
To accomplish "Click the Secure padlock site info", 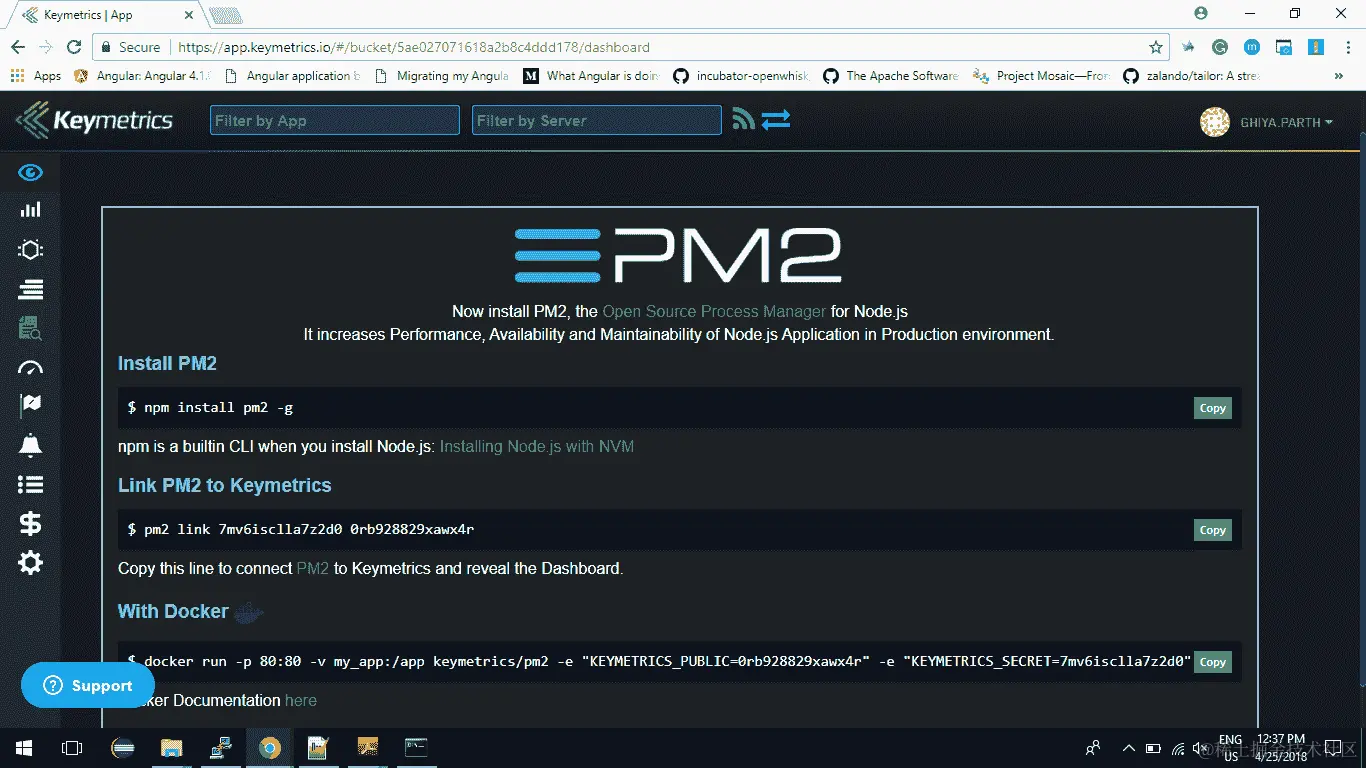I will 131,47.
